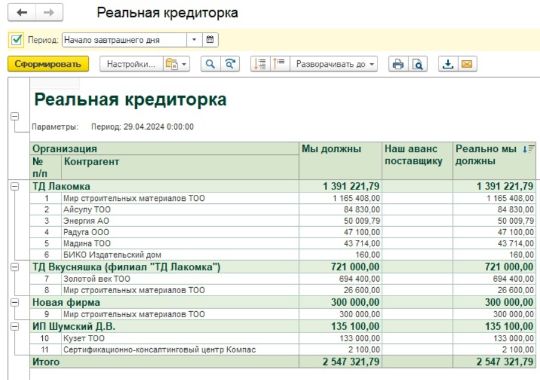Click the 2 547 321,79 total in Мы должны
The image size is (540, 380).
(340, 362)
